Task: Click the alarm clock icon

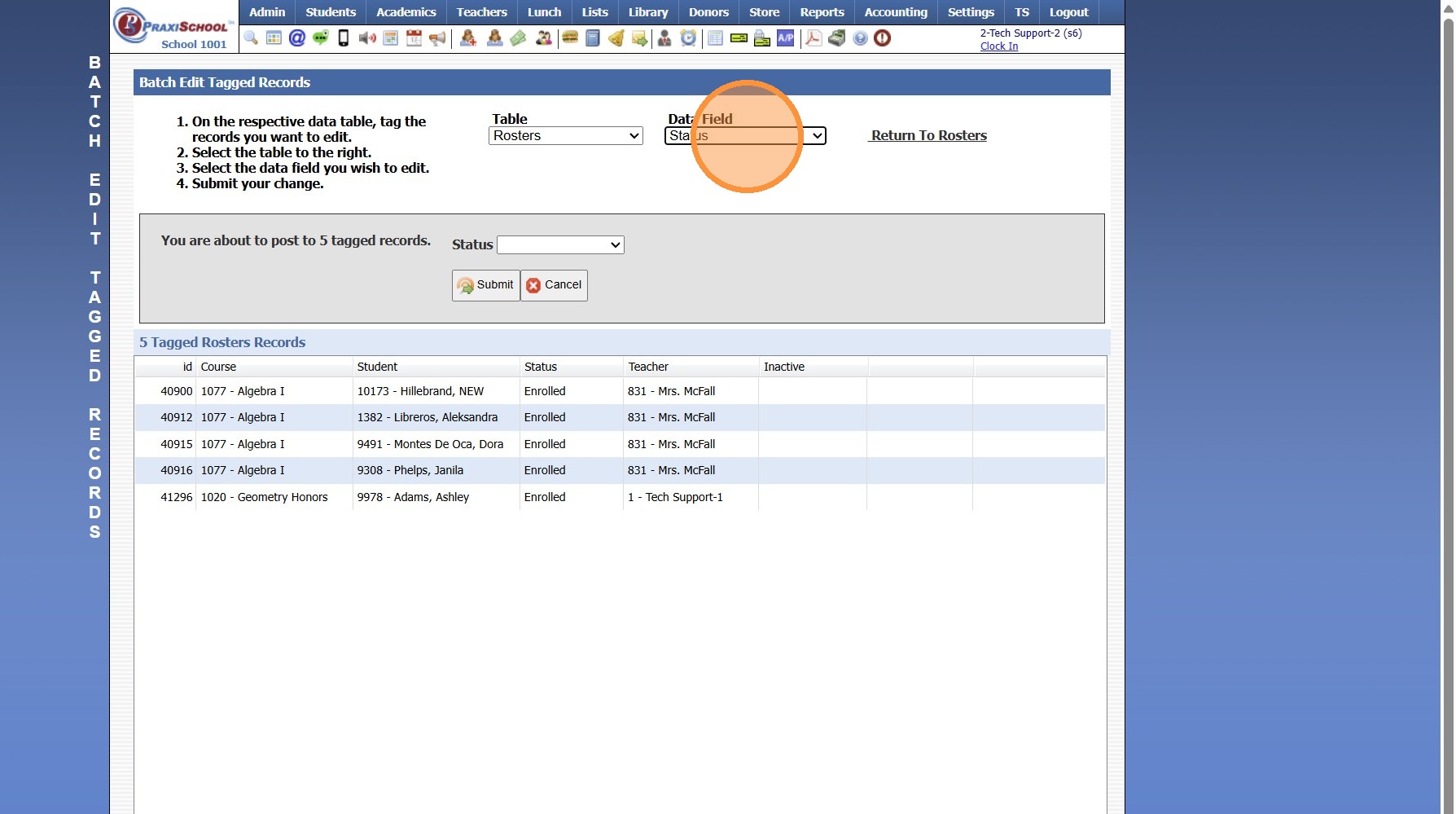Action: click(x=689, y=38)
